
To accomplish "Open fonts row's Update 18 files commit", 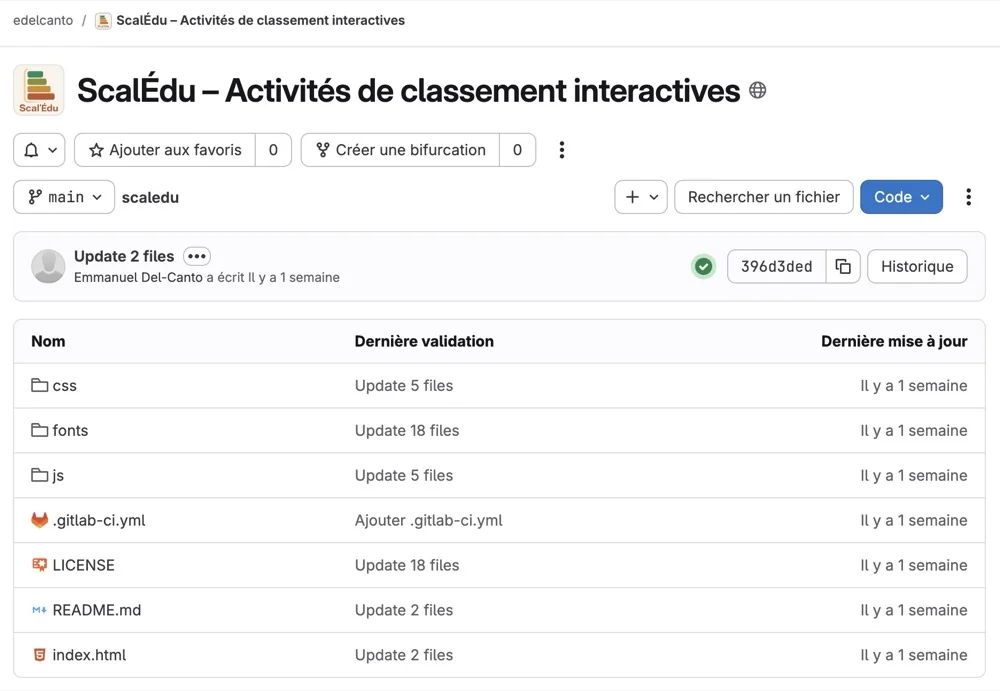I will tap(407, 431).
